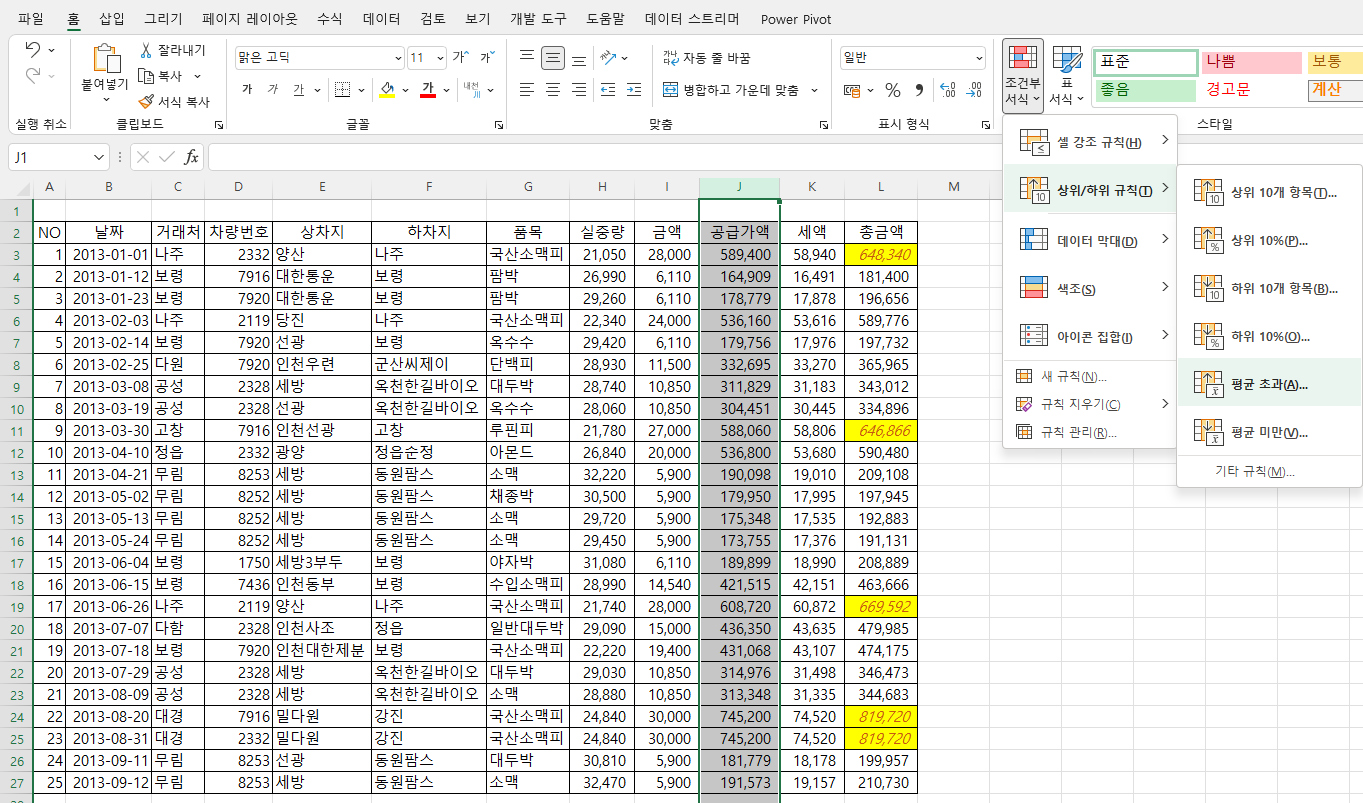Open the font size dropdown showing 11

coord(439,58)
